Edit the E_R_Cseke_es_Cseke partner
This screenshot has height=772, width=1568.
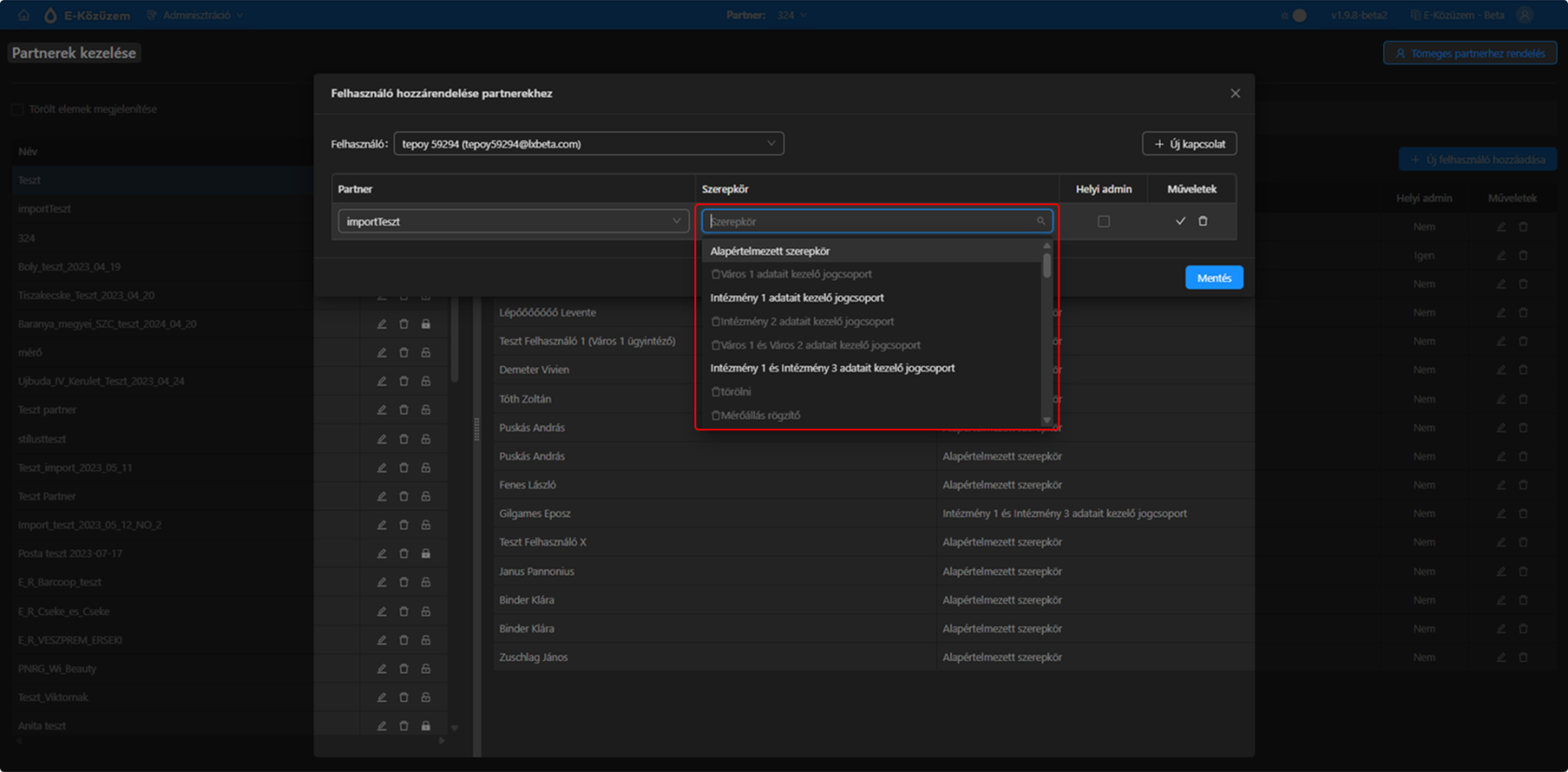point(382,611)
